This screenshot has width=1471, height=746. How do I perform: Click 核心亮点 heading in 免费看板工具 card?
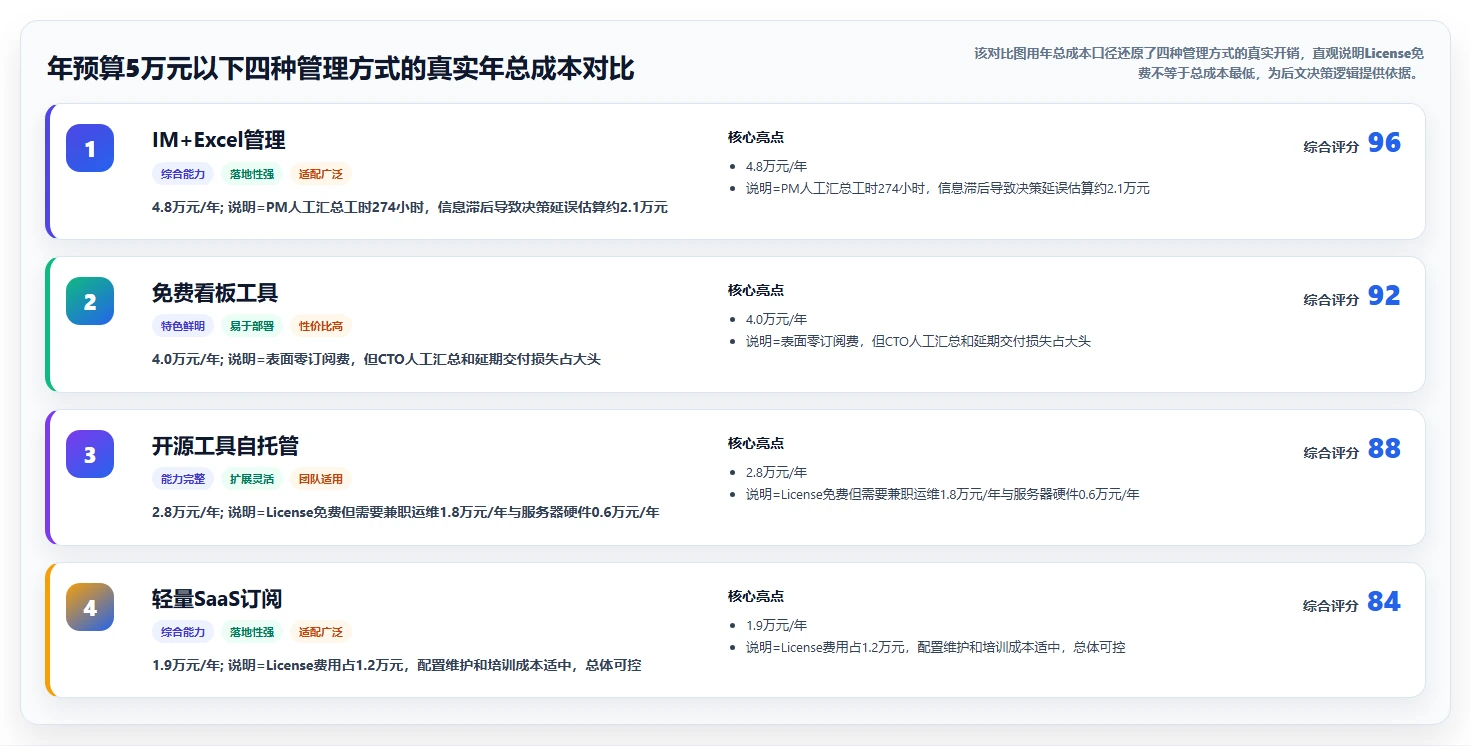click(x=756, y=291)
